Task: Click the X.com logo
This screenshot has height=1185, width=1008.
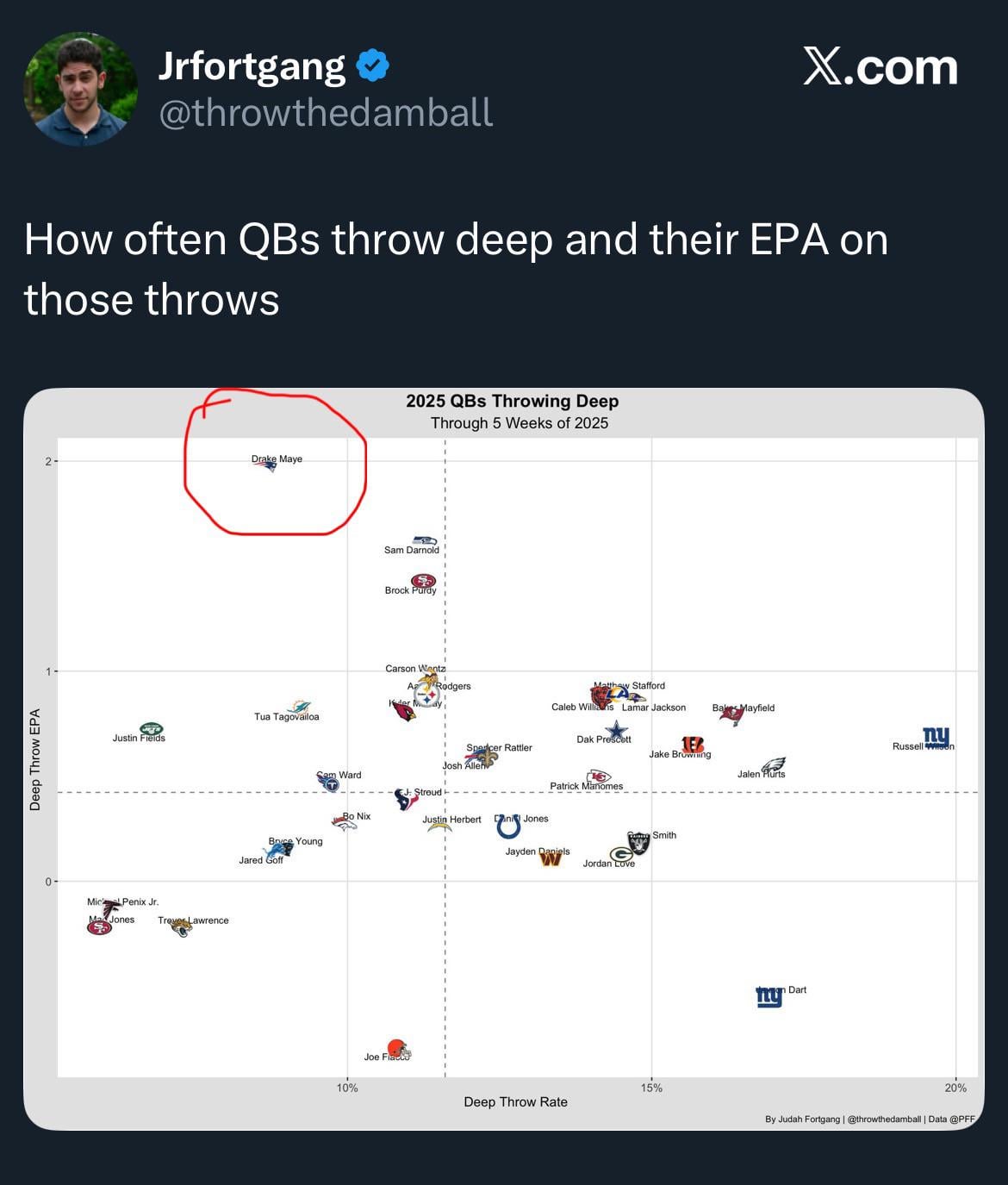Action: (880, 67)
